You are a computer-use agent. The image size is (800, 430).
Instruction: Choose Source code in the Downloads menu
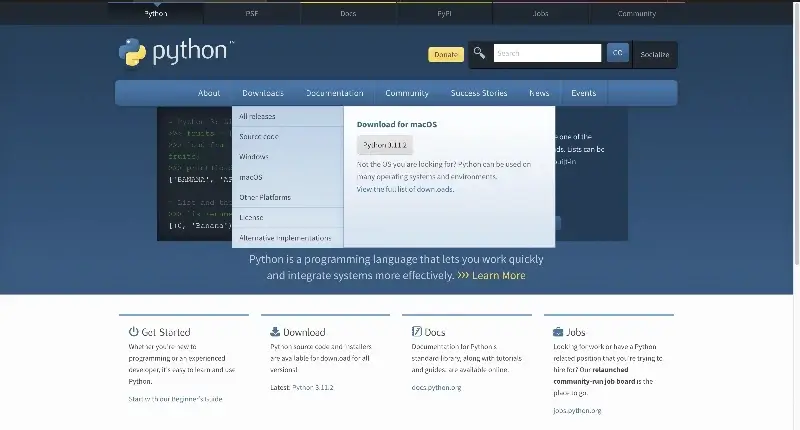click(259, 136)
